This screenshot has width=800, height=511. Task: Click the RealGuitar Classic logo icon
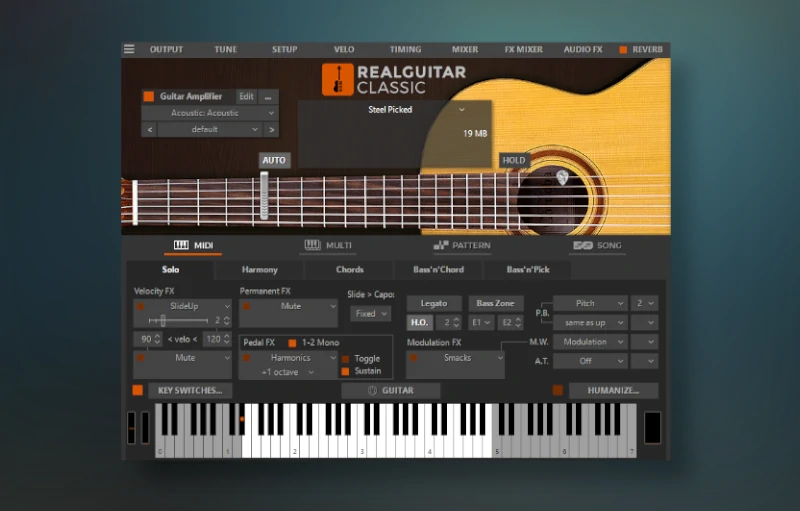pos(337,80)
